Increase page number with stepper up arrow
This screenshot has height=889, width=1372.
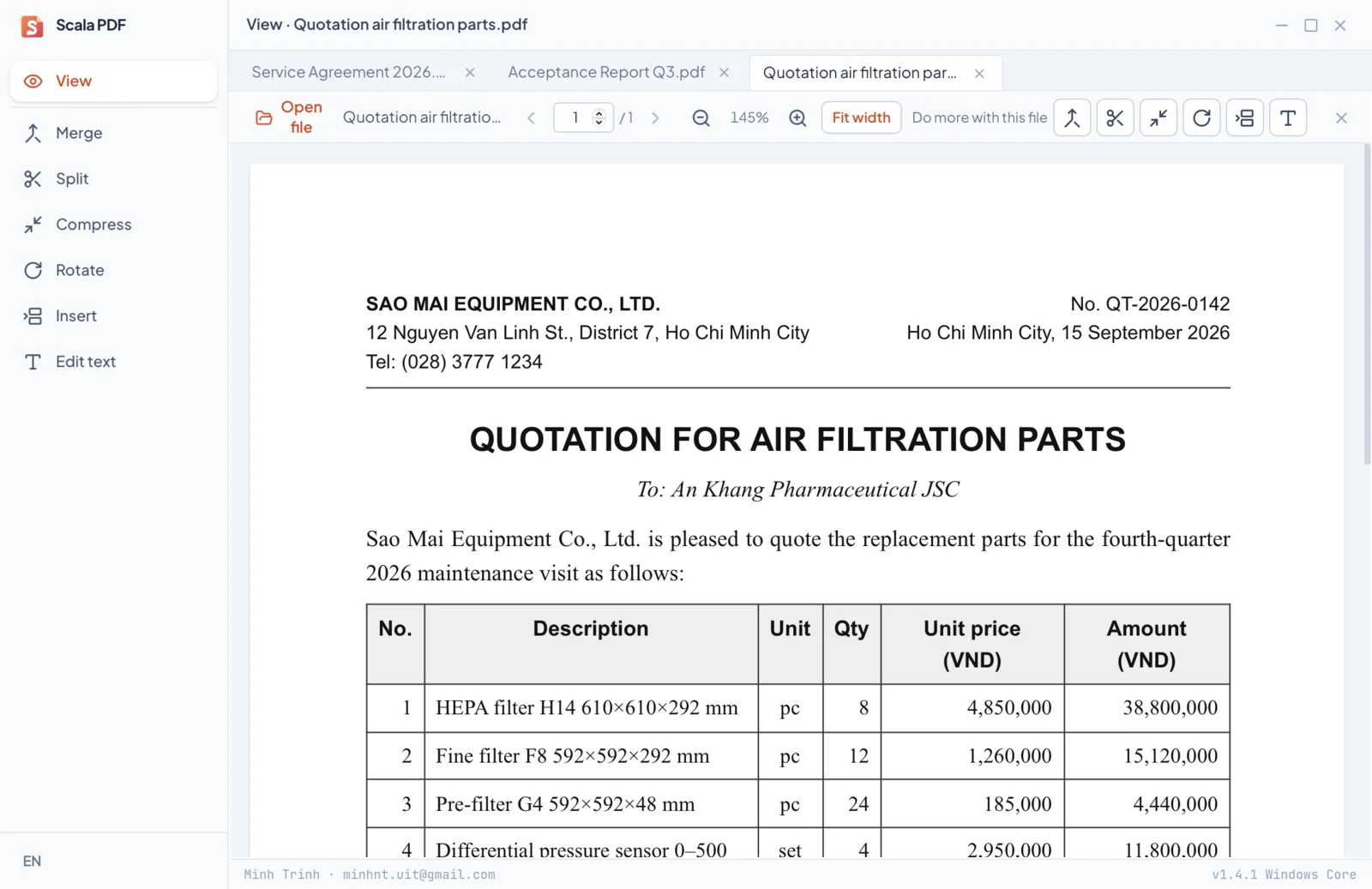click(x=599, y=112)
